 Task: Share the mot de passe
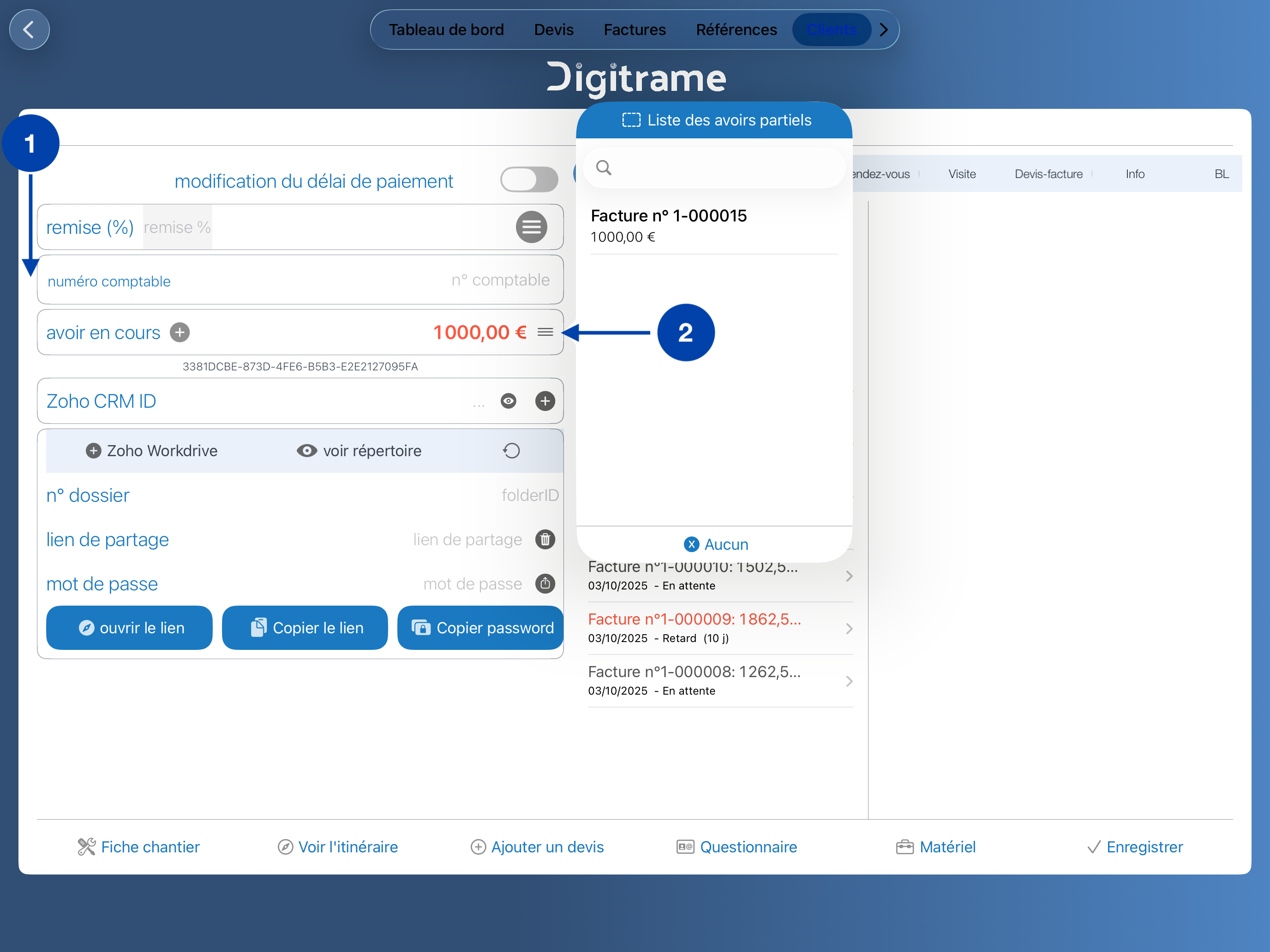point(545,583)
